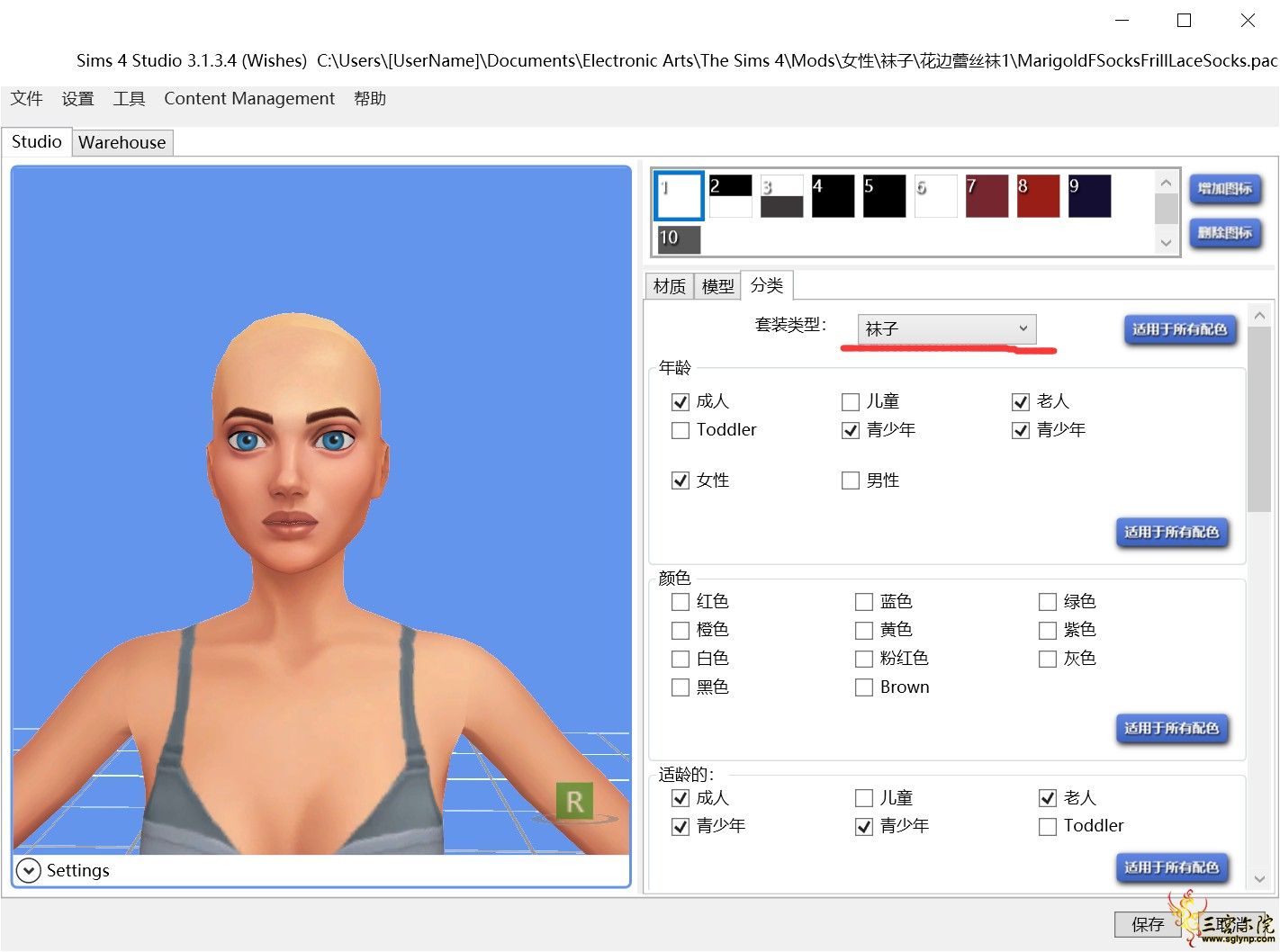
Task: Select white swatch number 6
Action: [x=935, y=196]
